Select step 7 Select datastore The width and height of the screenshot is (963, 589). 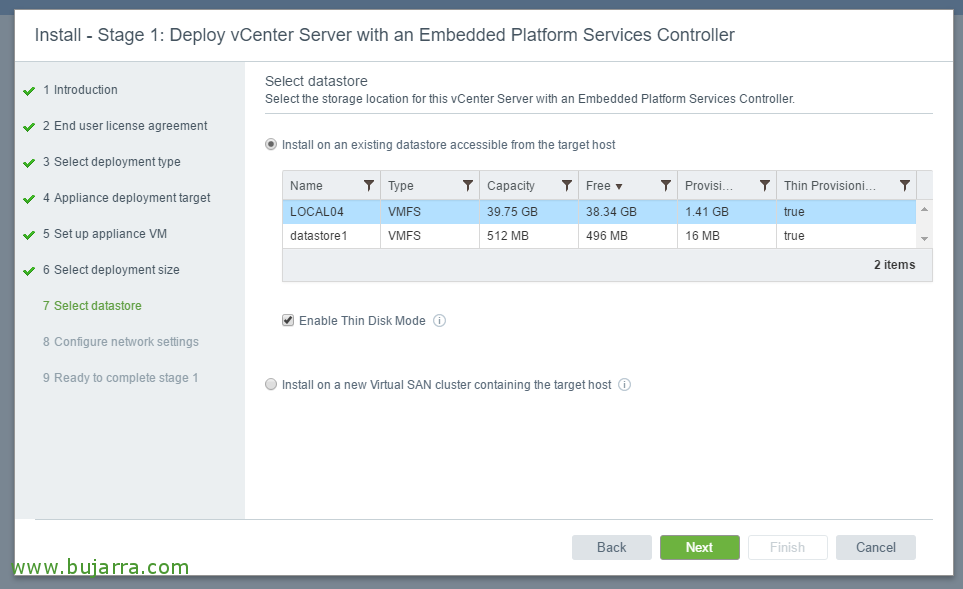[x=92, y=306]
